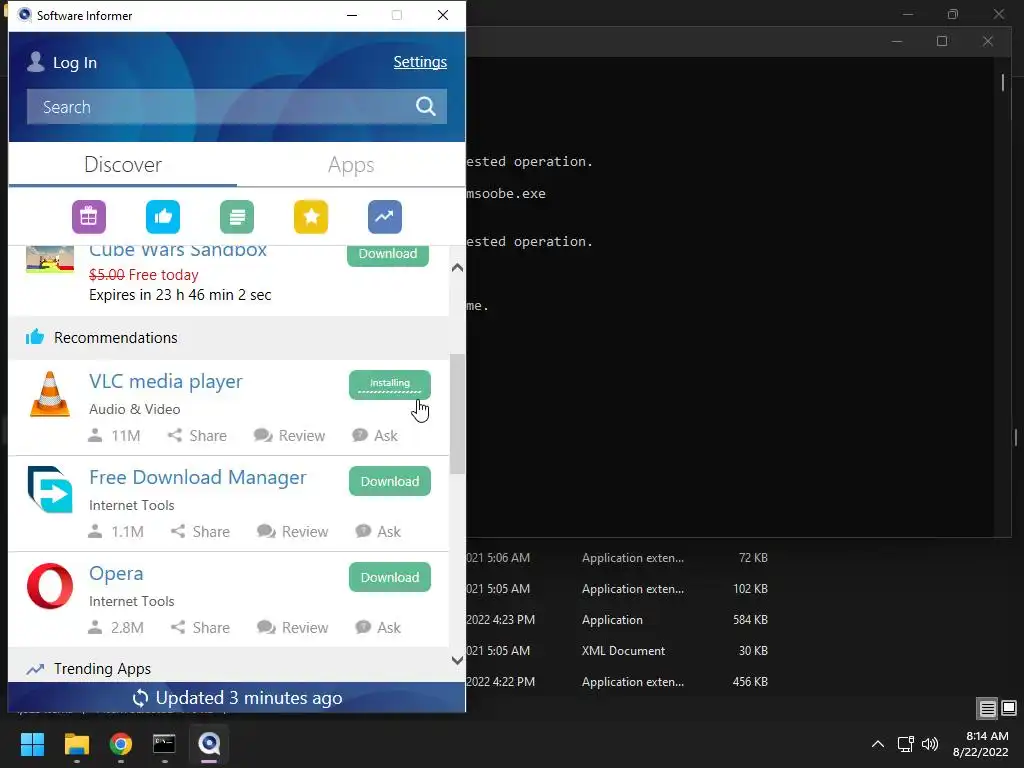Screen dimensions: 1024x768
Task: Download Opera
Action: pyautogui.click(x=390, y=577)
